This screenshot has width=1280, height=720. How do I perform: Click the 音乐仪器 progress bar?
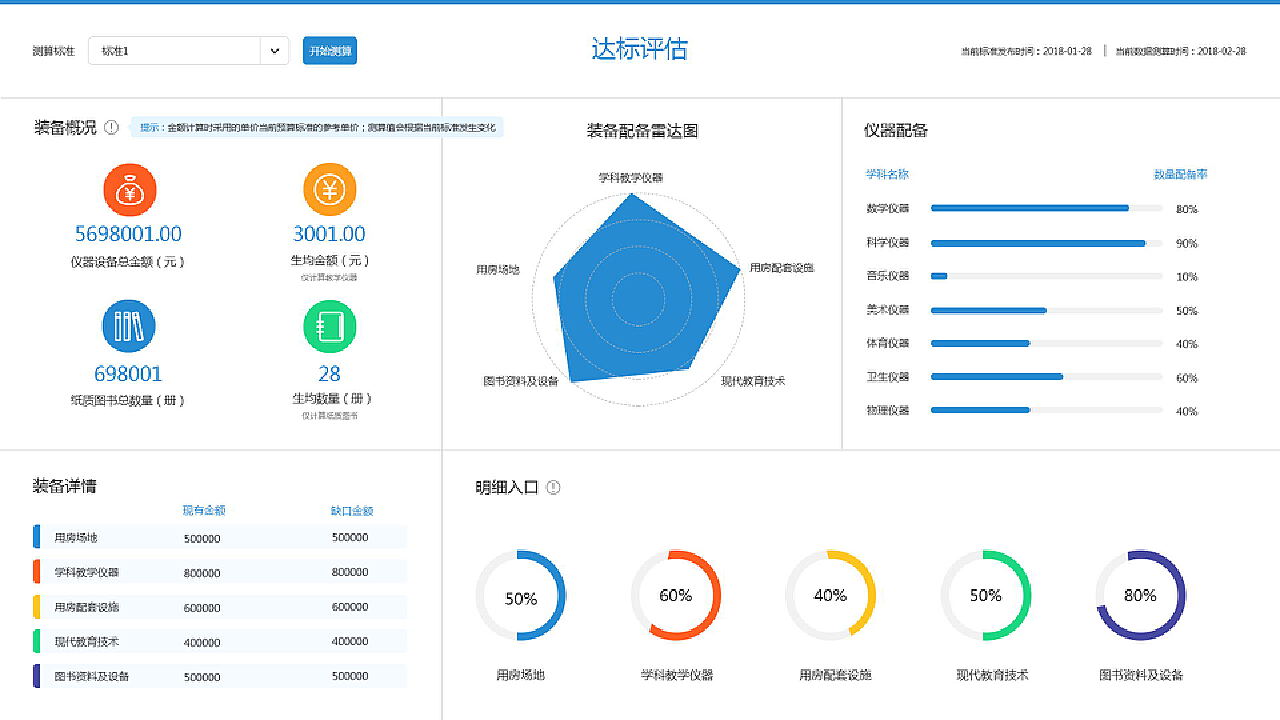[x=1047, y=276]
